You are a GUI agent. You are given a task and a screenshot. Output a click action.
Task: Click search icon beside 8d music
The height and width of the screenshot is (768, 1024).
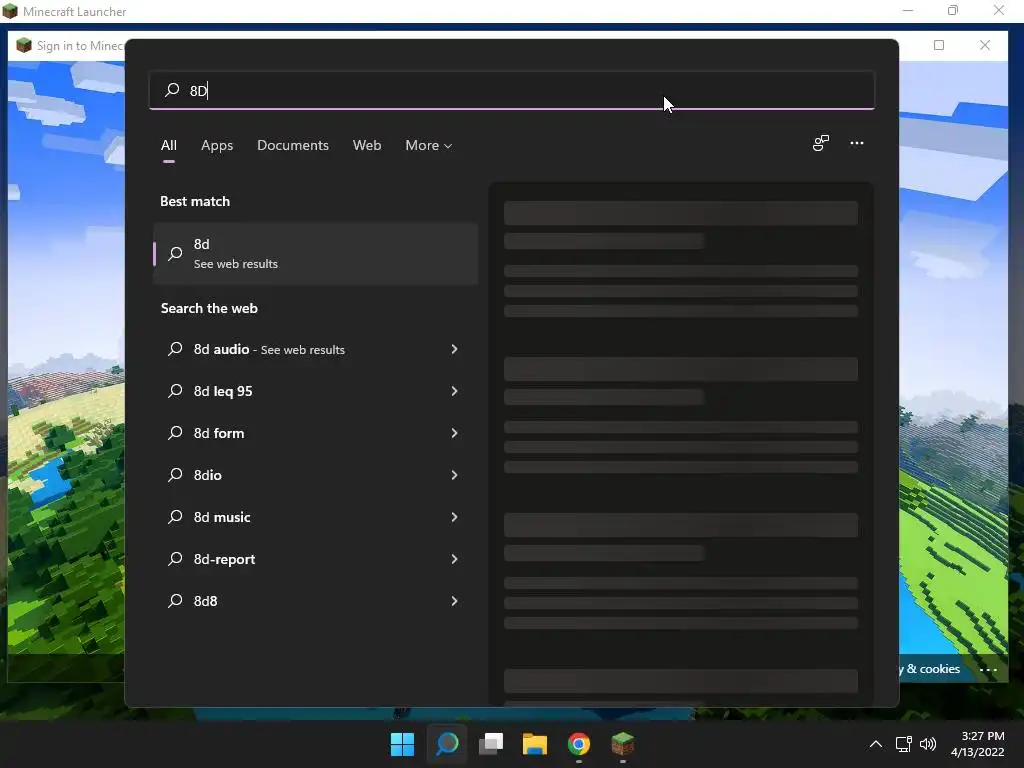175,517
